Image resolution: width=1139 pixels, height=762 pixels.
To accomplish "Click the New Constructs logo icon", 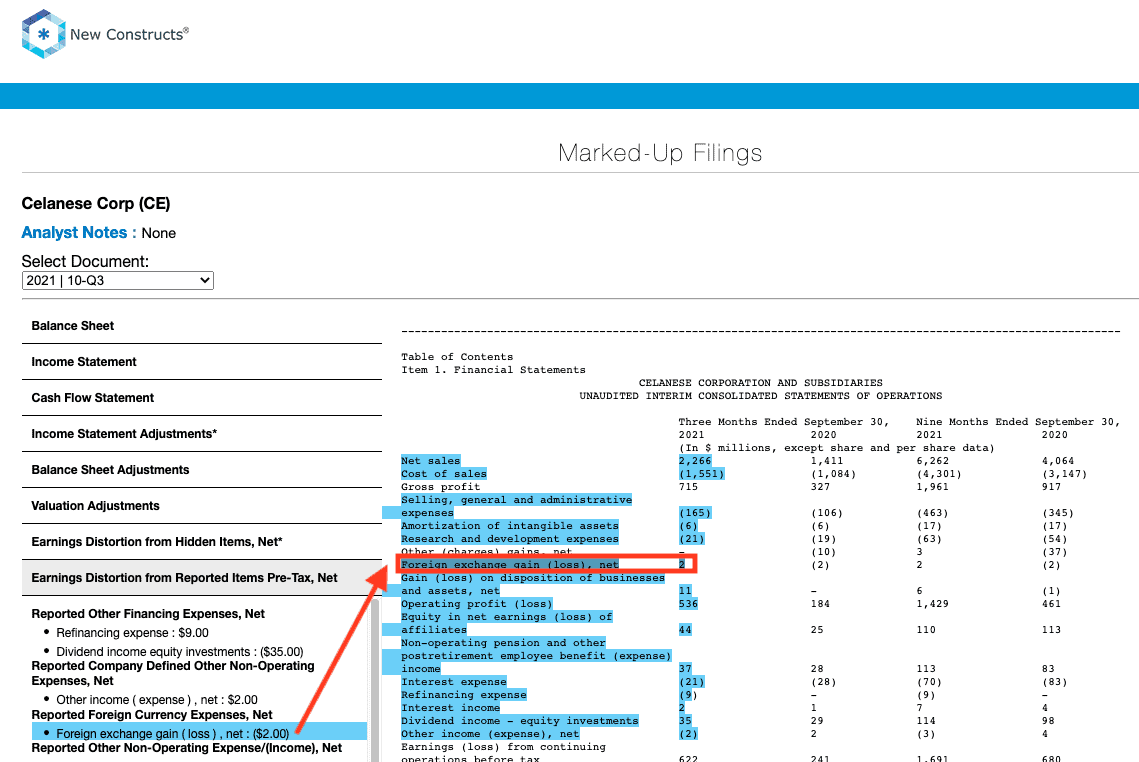I will click(44, 34).
